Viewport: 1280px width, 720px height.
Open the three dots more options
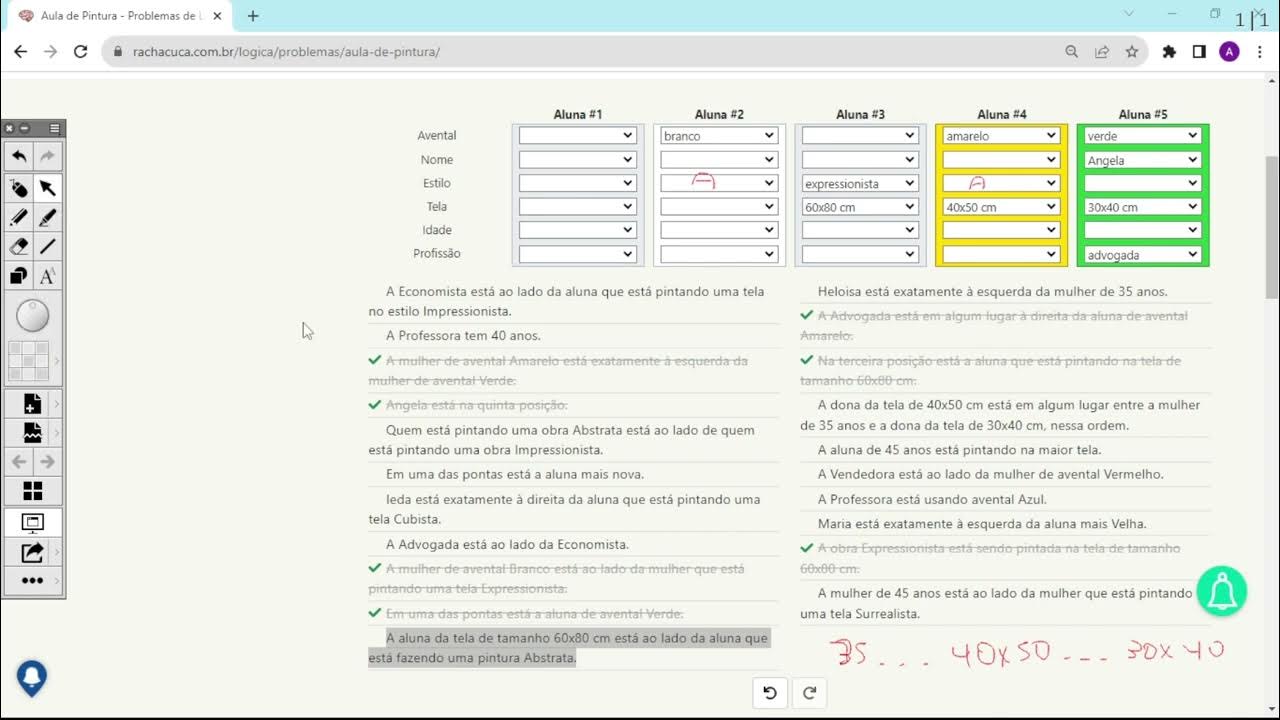[x=32, y=580]
